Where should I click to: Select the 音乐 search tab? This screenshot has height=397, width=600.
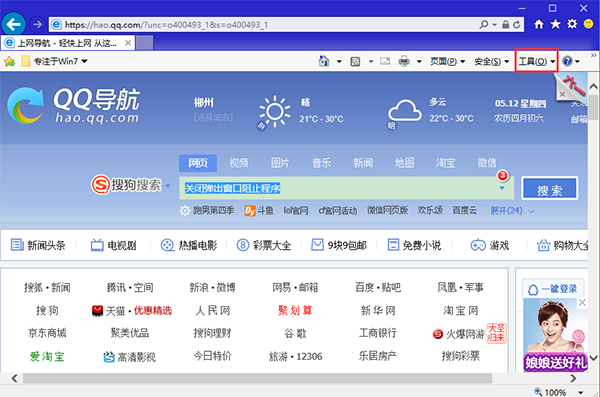(x=321, y=163)
